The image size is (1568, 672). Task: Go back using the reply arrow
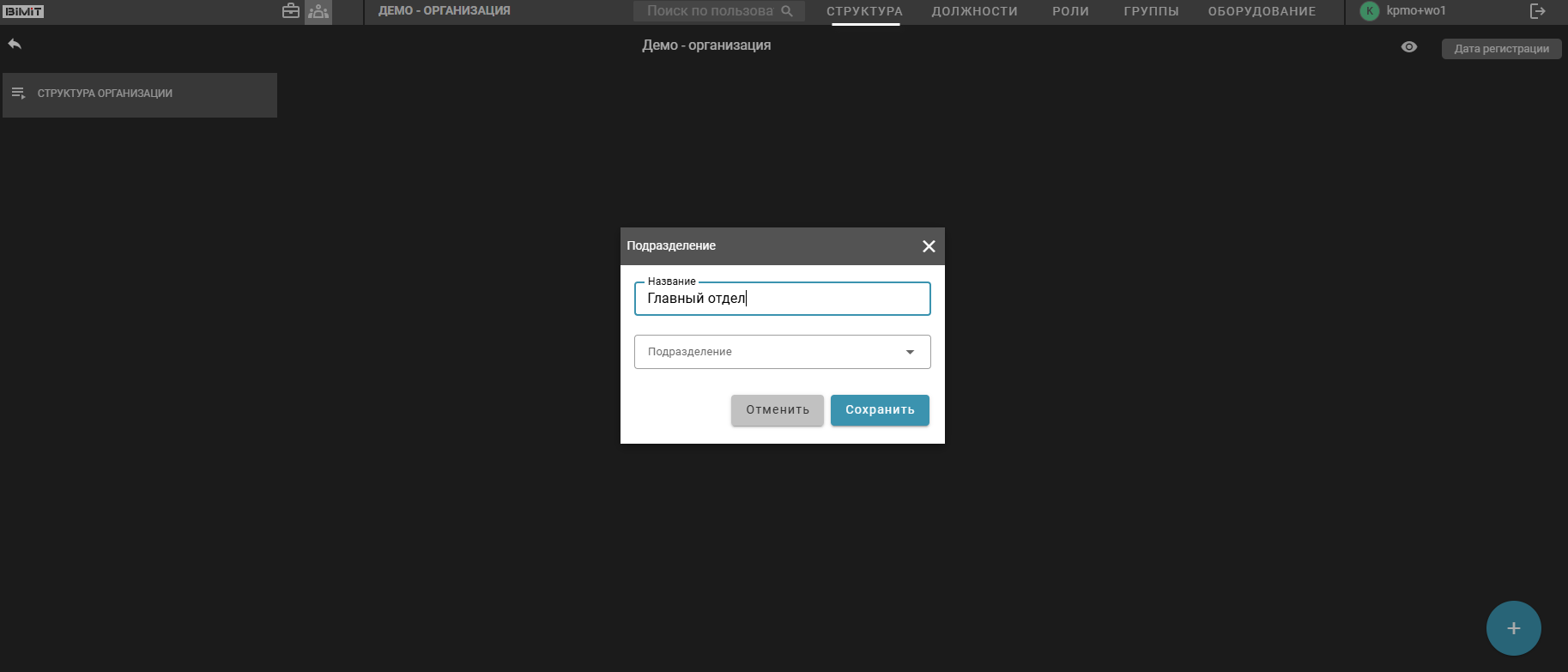point(15,44)
